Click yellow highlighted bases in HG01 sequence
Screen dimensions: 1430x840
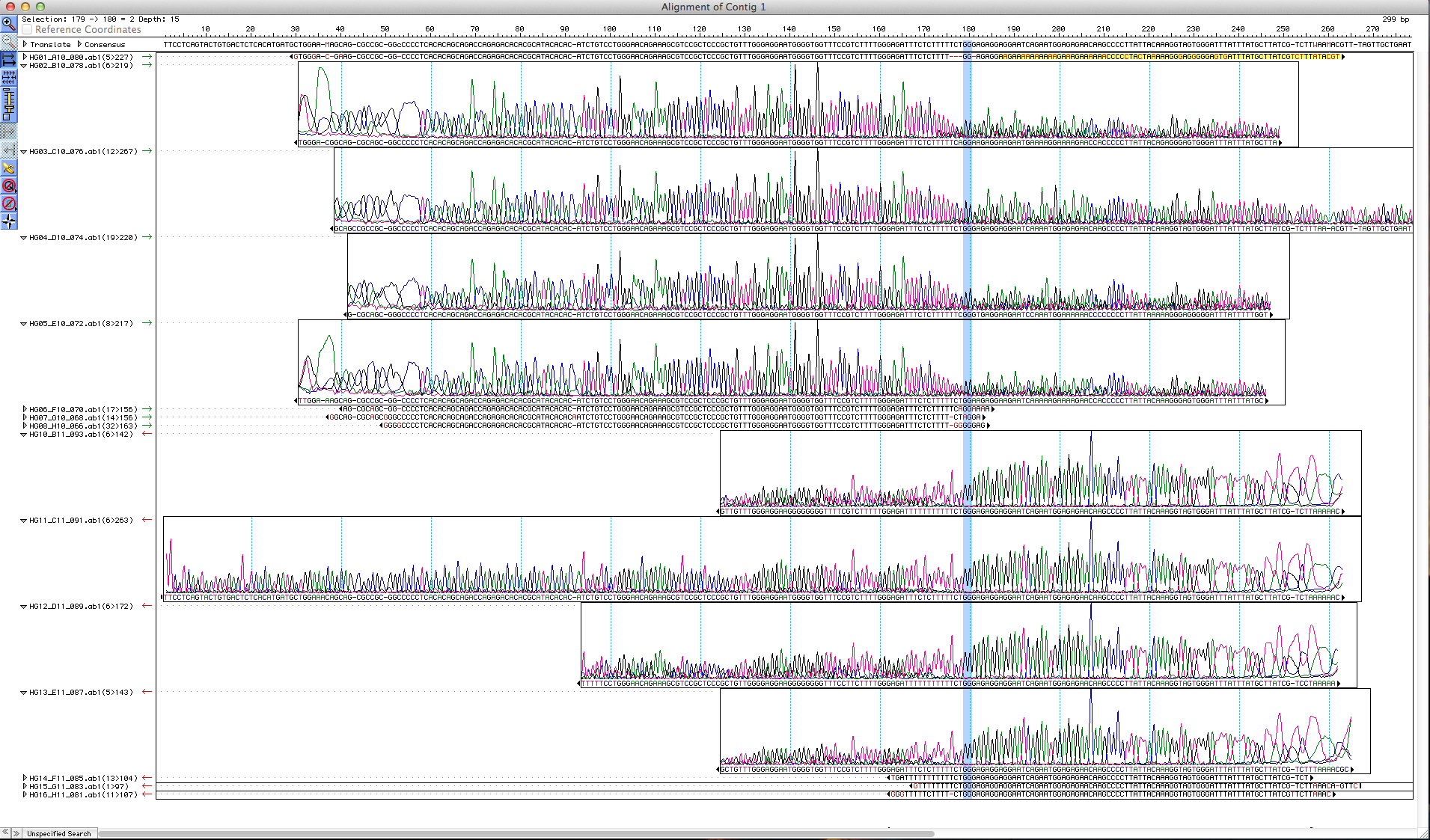(1169, 57)
